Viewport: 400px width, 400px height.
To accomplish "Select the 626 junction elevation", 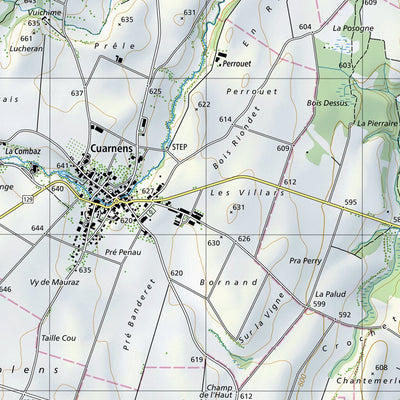I will point(244,239).
